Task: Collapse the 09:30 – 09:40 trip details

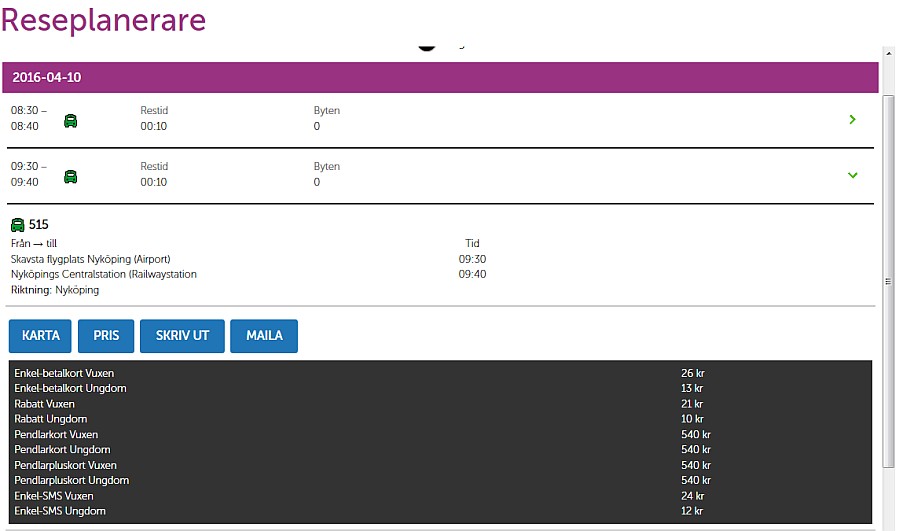Action: pyautogui.click(x=852, y=175)
